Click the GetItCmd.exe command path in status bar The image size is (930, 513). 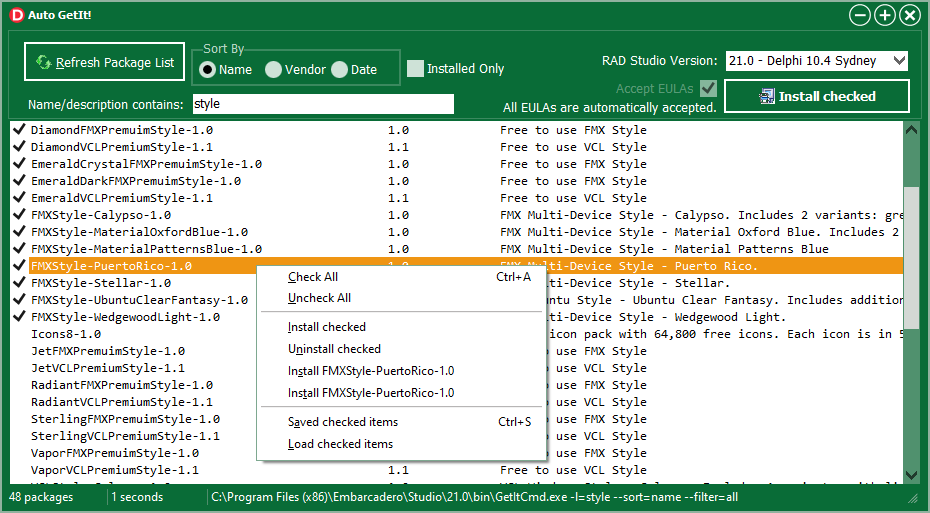474,497
